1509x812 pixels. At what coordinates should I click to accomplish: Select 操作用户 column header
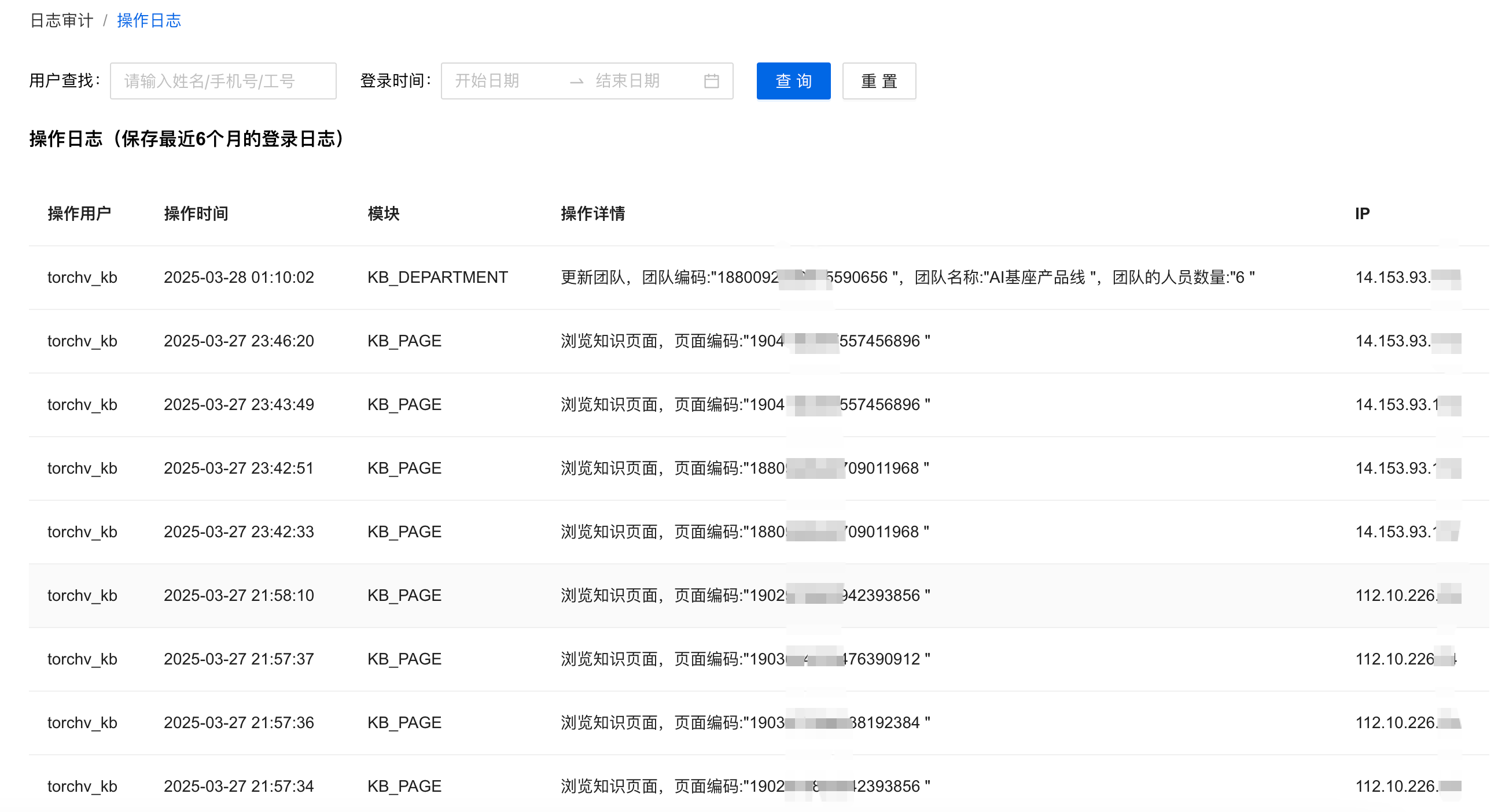(x=79, y=213)
